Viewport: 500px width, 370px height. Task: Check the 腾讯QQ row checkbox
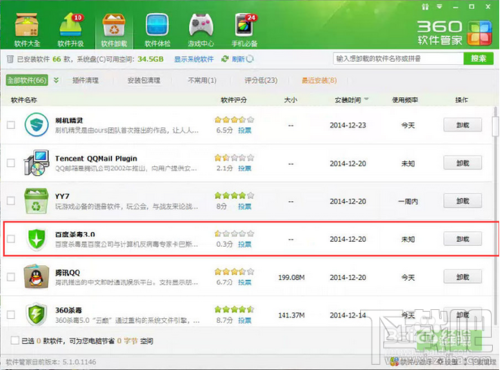pos(11,277)
